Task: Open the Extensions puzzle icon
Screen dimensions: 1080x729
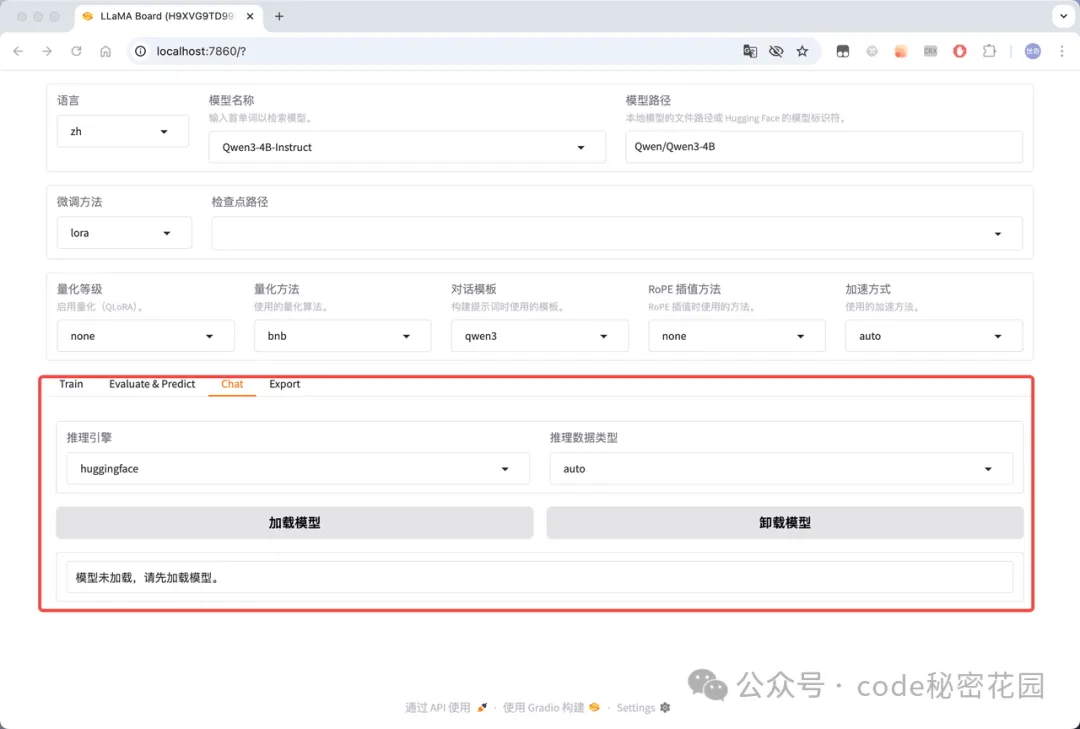Action: [x=989, y=51]
